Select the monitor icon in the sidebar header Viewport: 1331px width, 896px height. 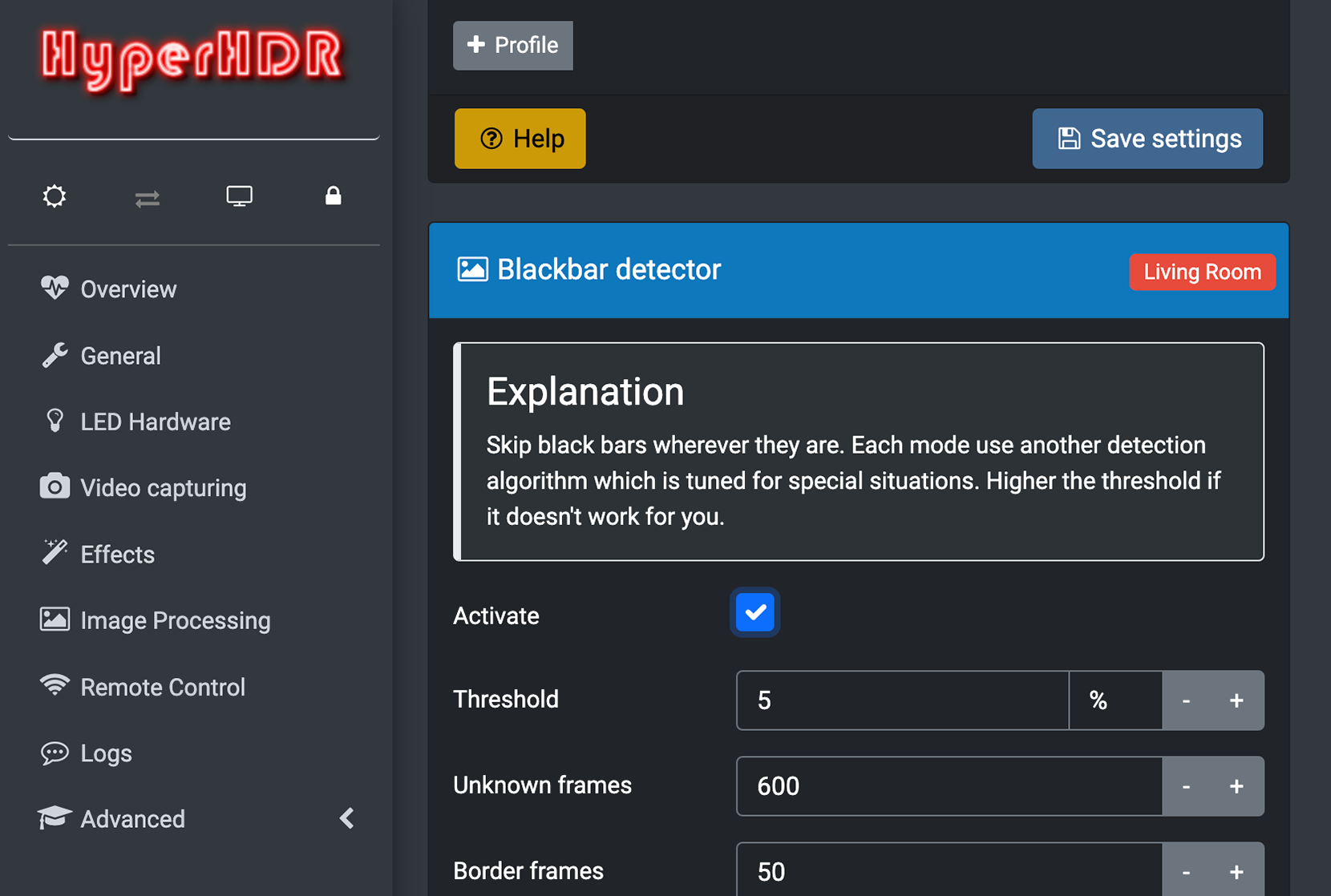[239, 196]
